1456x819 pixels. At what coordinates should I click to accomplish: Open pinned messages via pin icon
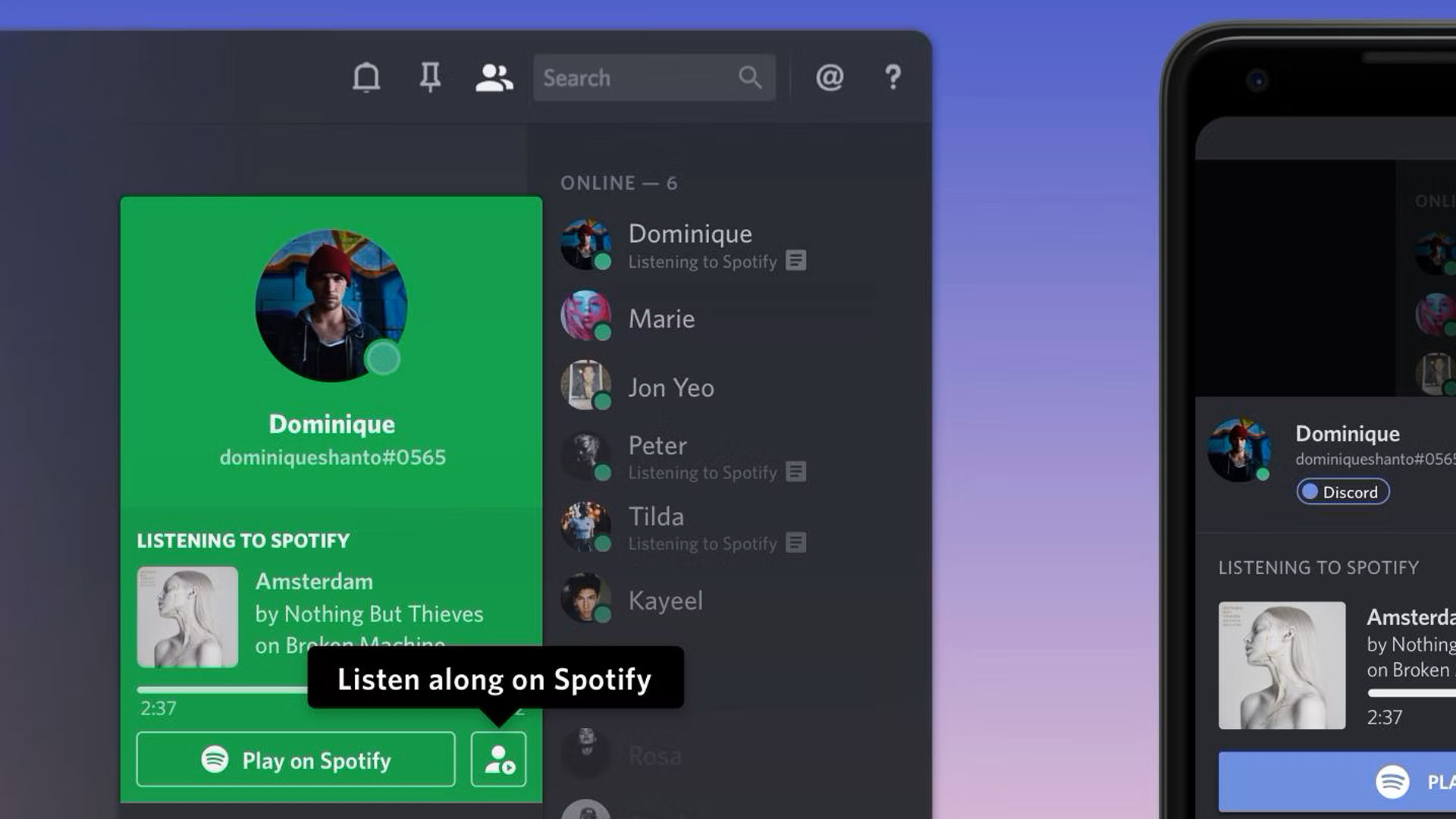(x=430, y=77)
